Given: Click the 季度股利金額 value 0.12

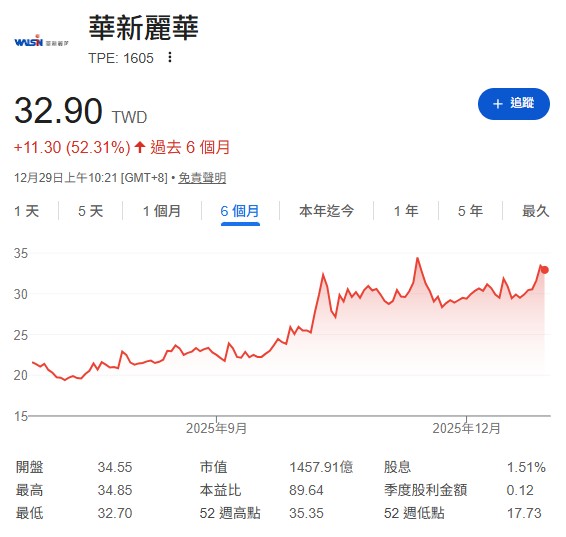Looking at the screenshot, I should click(520, 490).
